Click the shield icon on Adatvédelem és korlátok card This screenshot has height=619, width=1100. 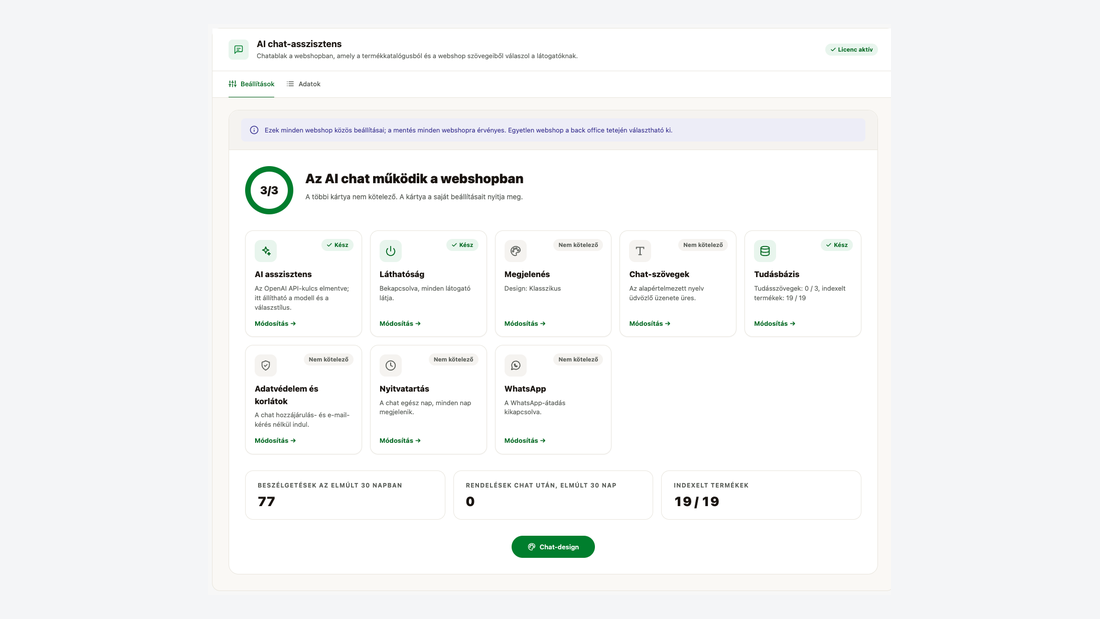266,365
